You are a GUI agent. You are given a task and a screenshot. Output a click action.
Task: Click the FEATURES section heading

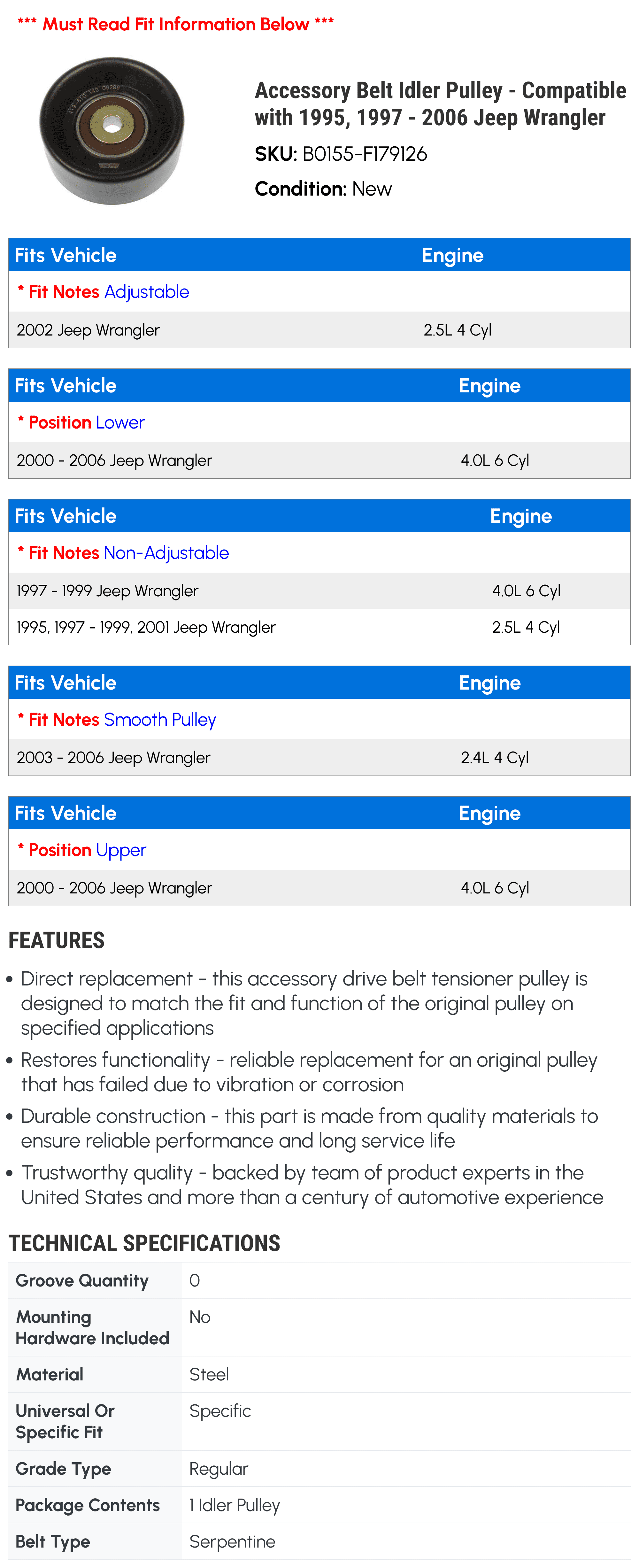pyautogui.click(x=57, y=940)
